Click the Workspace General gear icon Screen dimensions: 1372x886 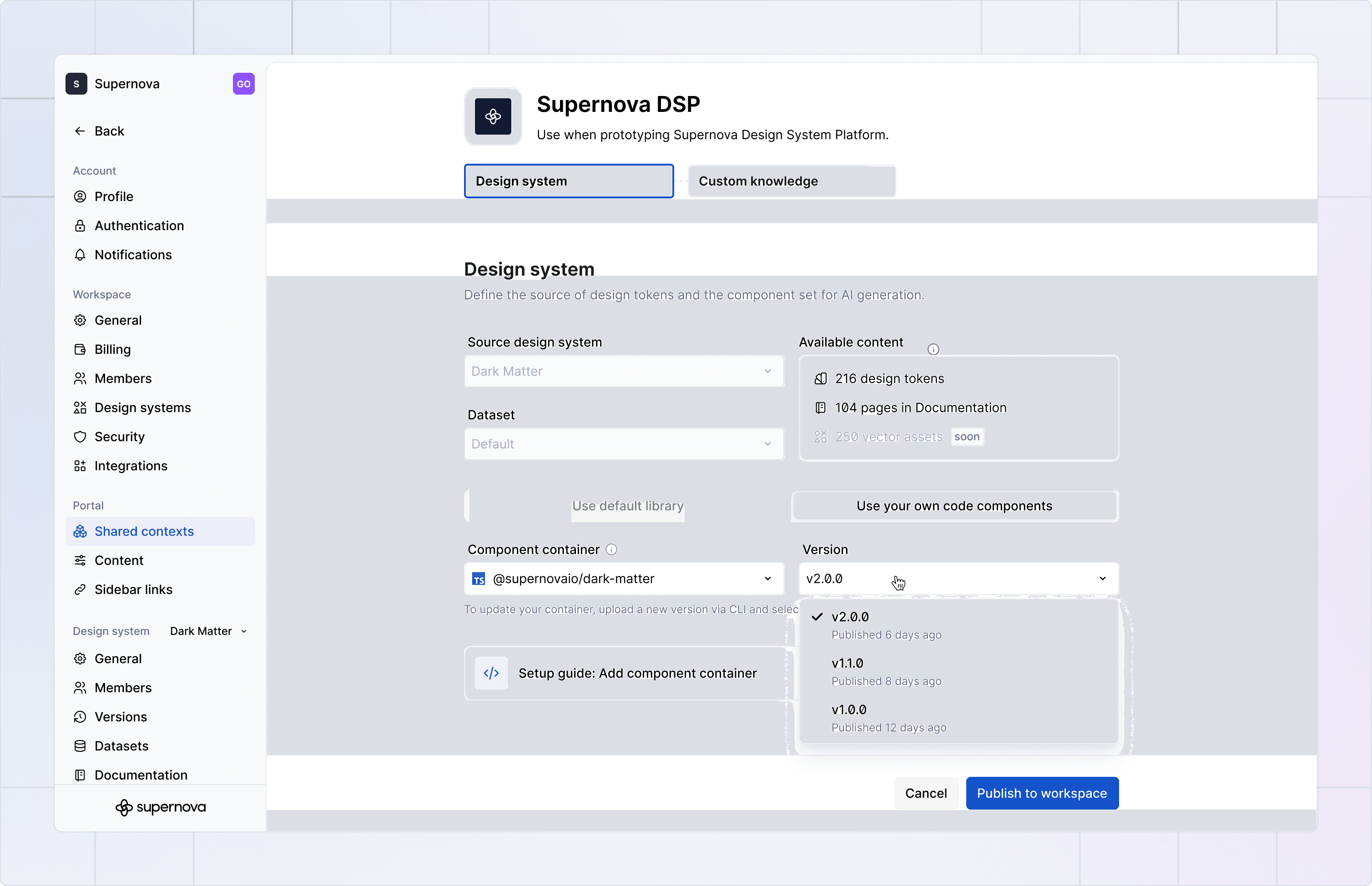80,321
